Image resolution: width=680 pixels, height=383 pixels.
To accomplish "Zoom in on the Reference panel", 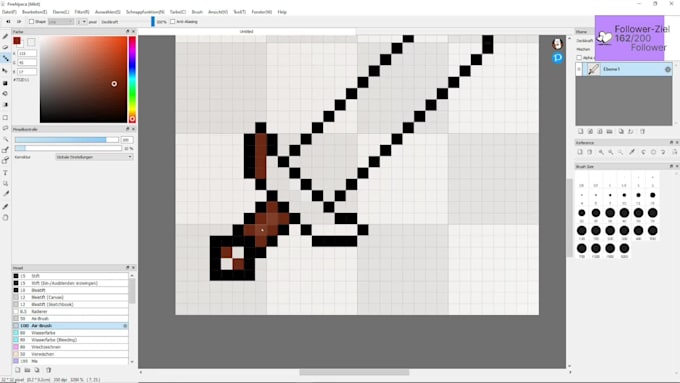I will (x=601, y=152).
